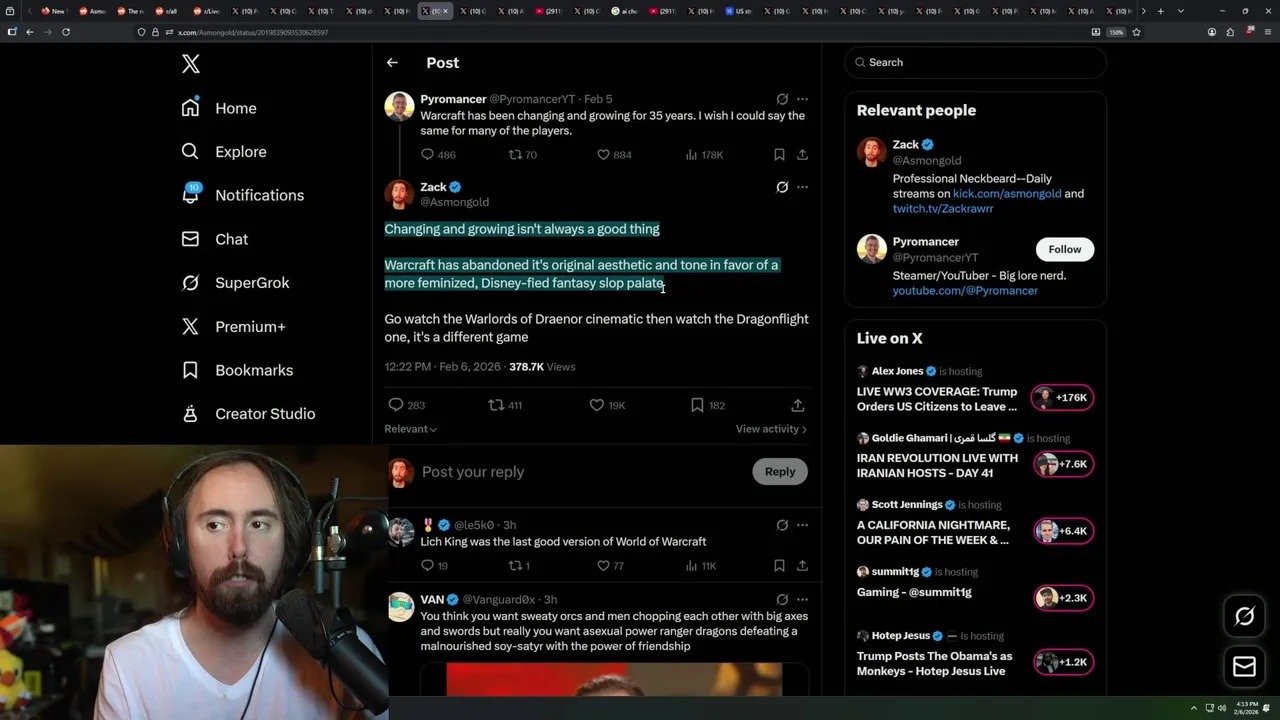Image resolution: width=1280 pixels, height=720 pixels.
Task: Click the 12:22 PM Feb 6, 2026 timestamp
Action: click(x=443, y=367)
